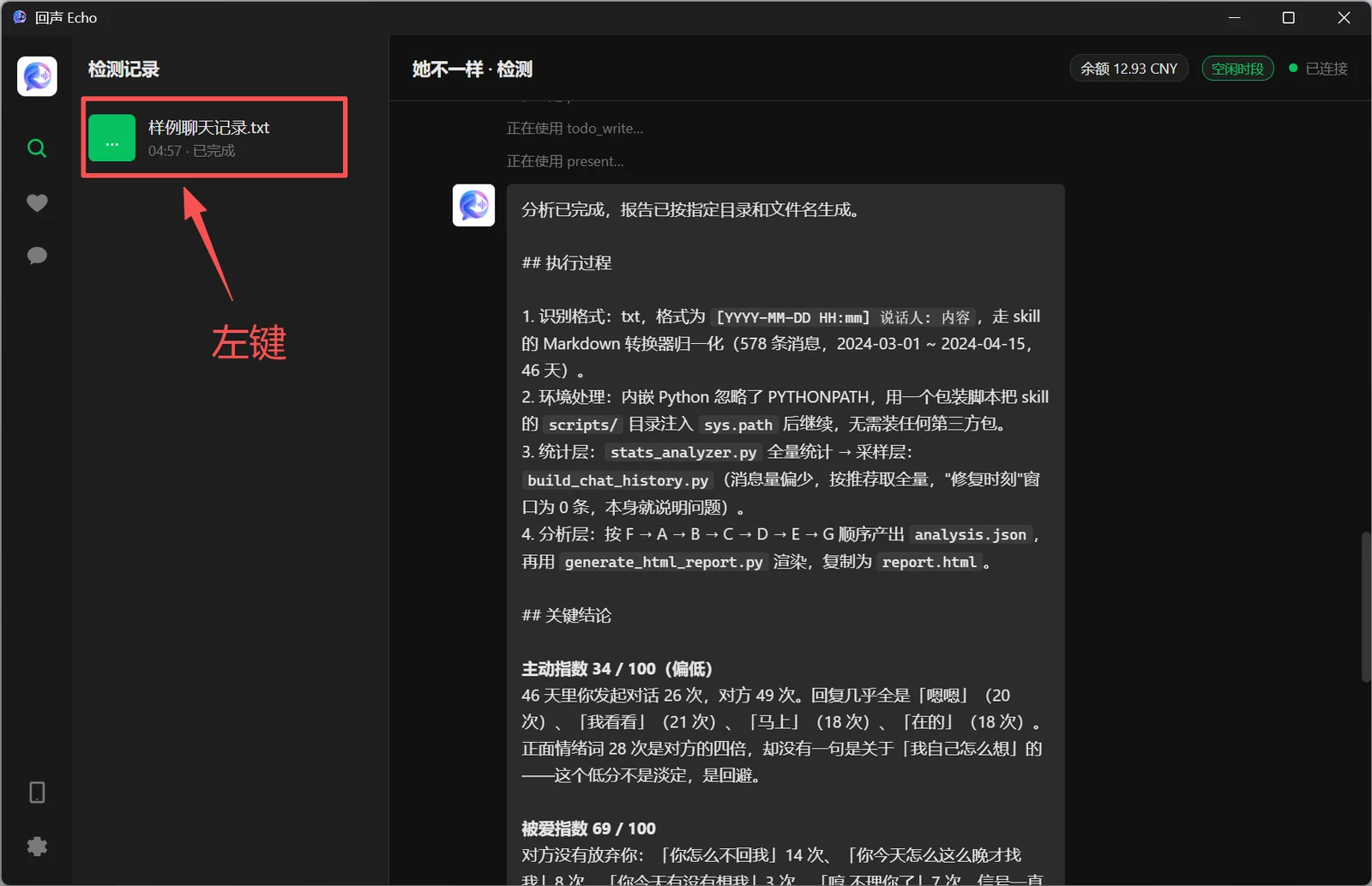Click the ## 关键结论 heading text

point(567,616)
